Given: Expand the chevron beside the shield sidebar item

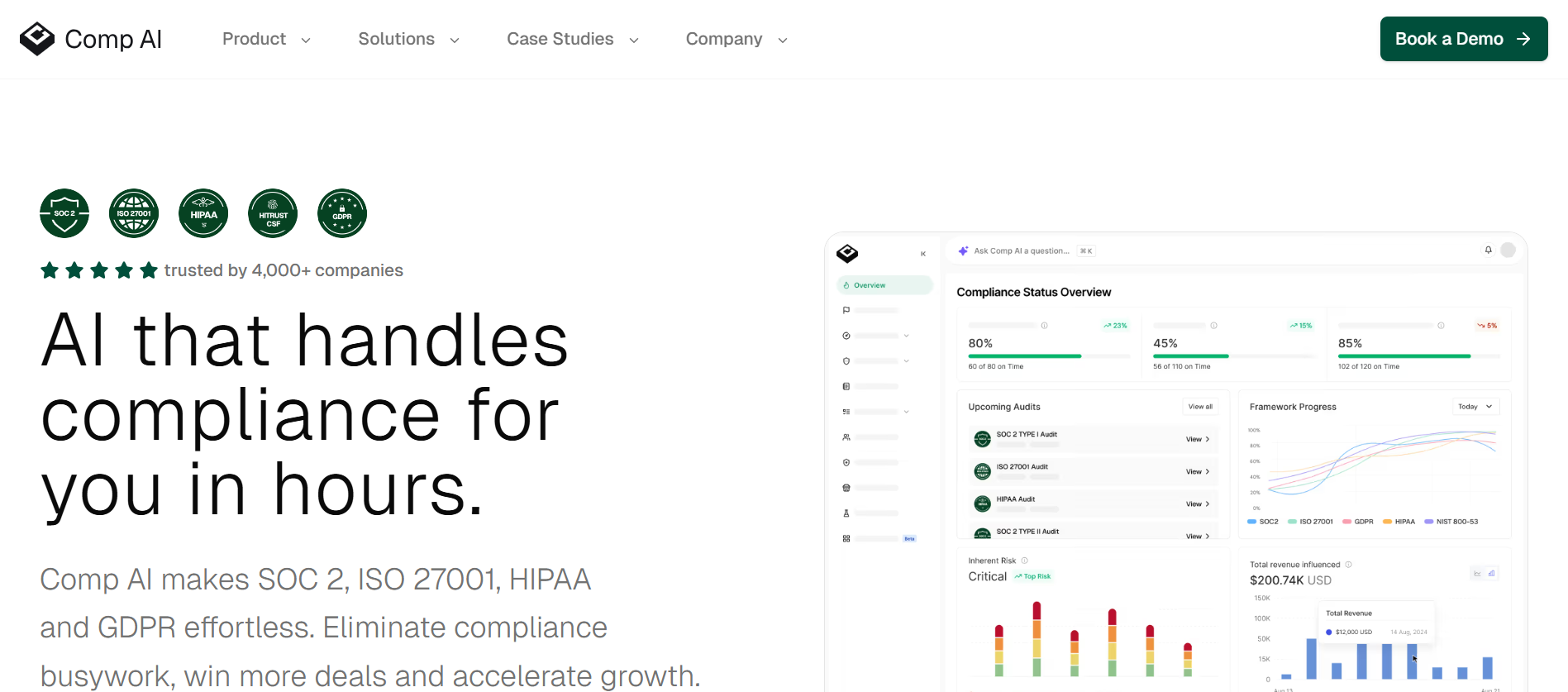Looking at the screenshot, I should 907,361.
